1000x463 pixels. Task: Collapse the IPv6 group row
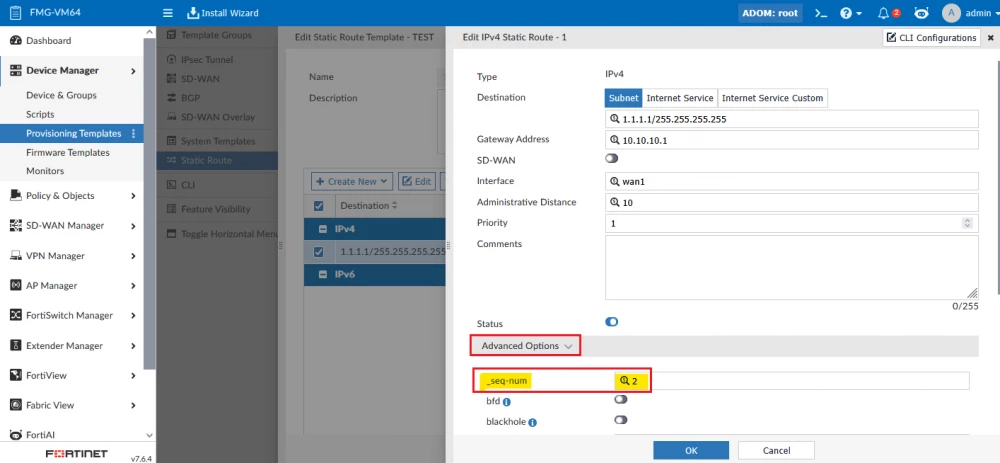pyautogui.click(x=323, y=275)
